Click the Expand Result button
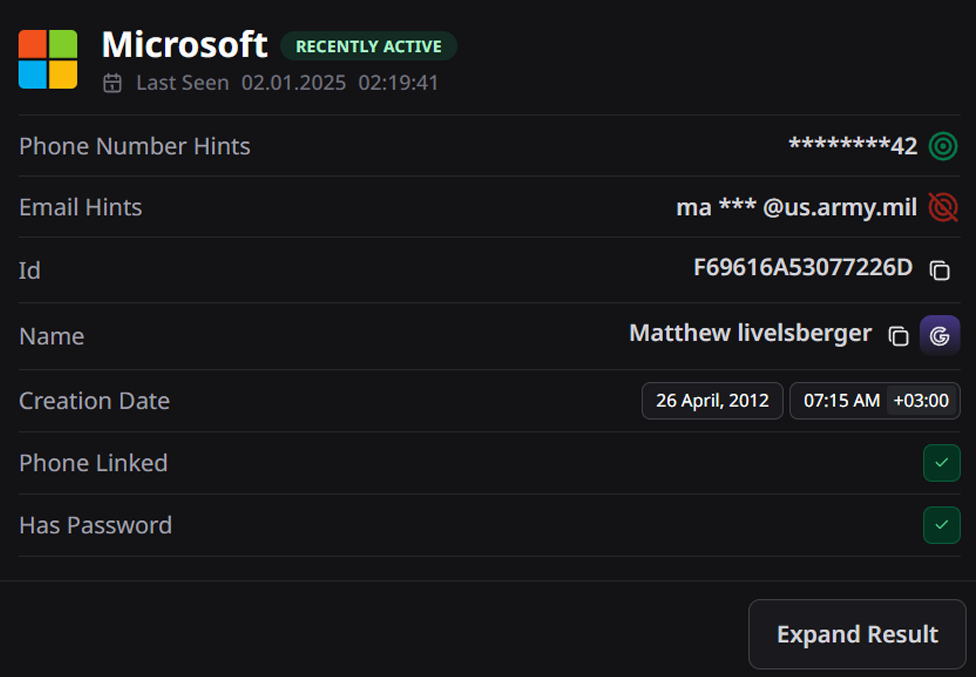The image size is (976, 677). point(857,634)
